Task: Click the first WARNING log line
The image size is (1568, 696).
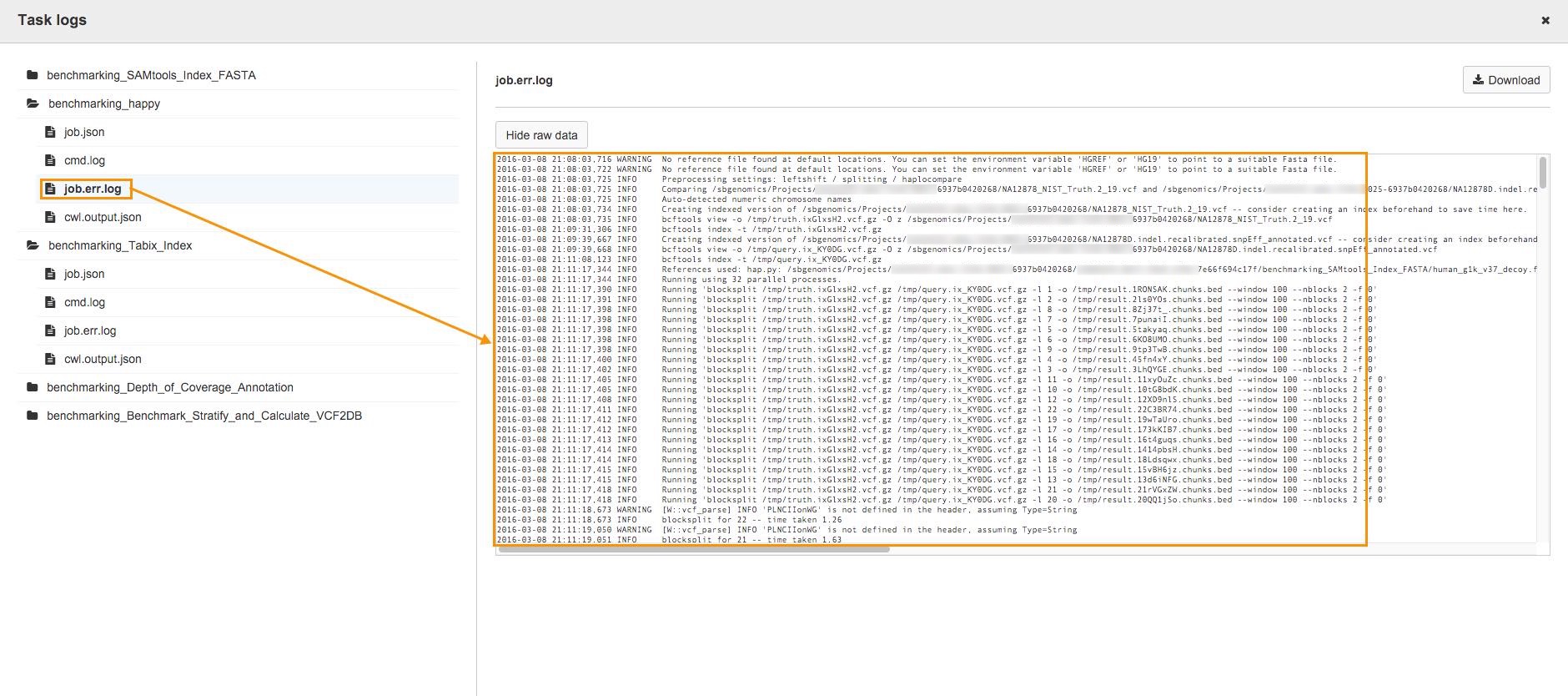Action: pyautogui.click(x=917, y=159)
